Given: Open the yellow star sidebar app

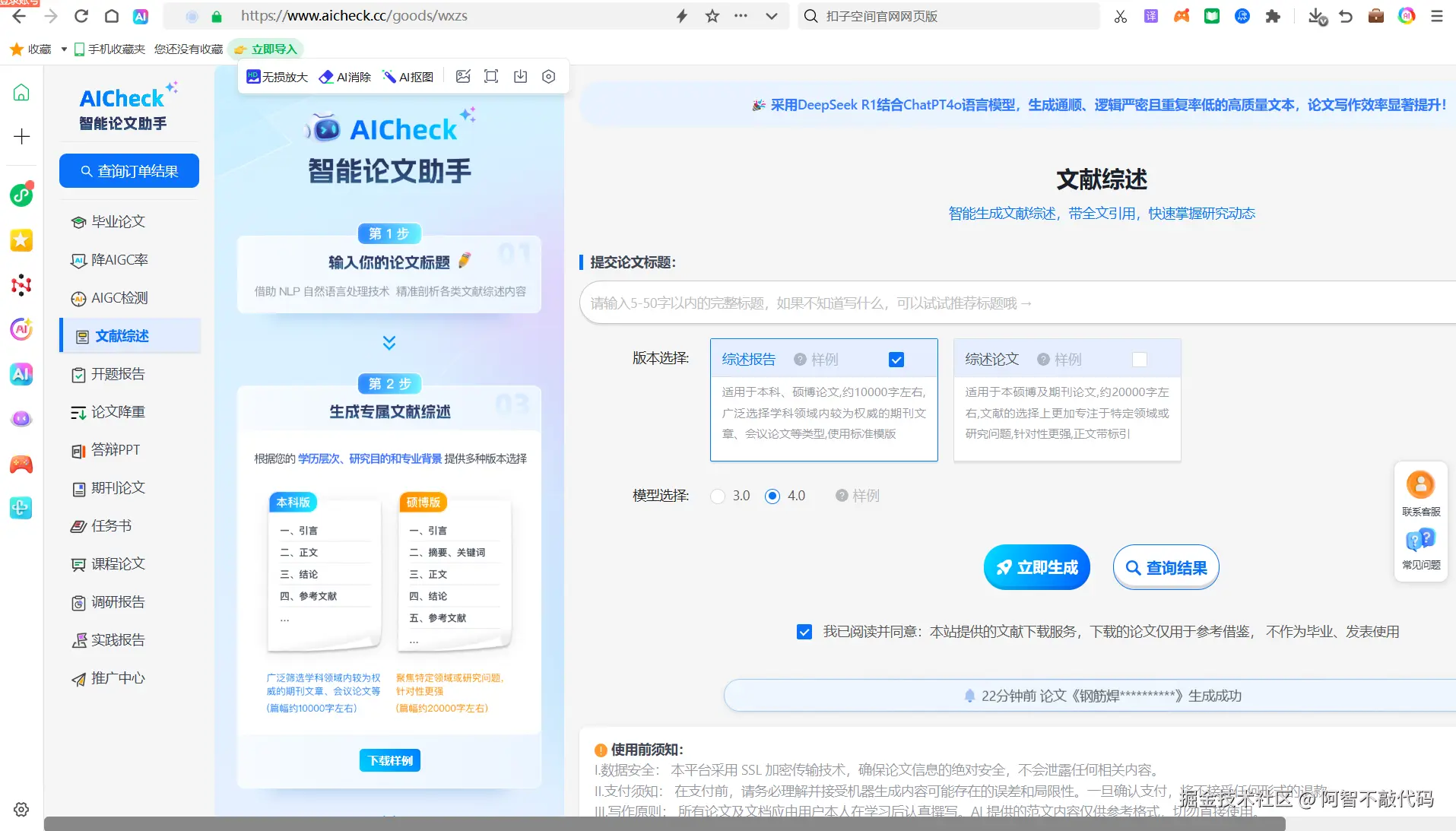Looking at the screenshot, I should pos(21,240).
